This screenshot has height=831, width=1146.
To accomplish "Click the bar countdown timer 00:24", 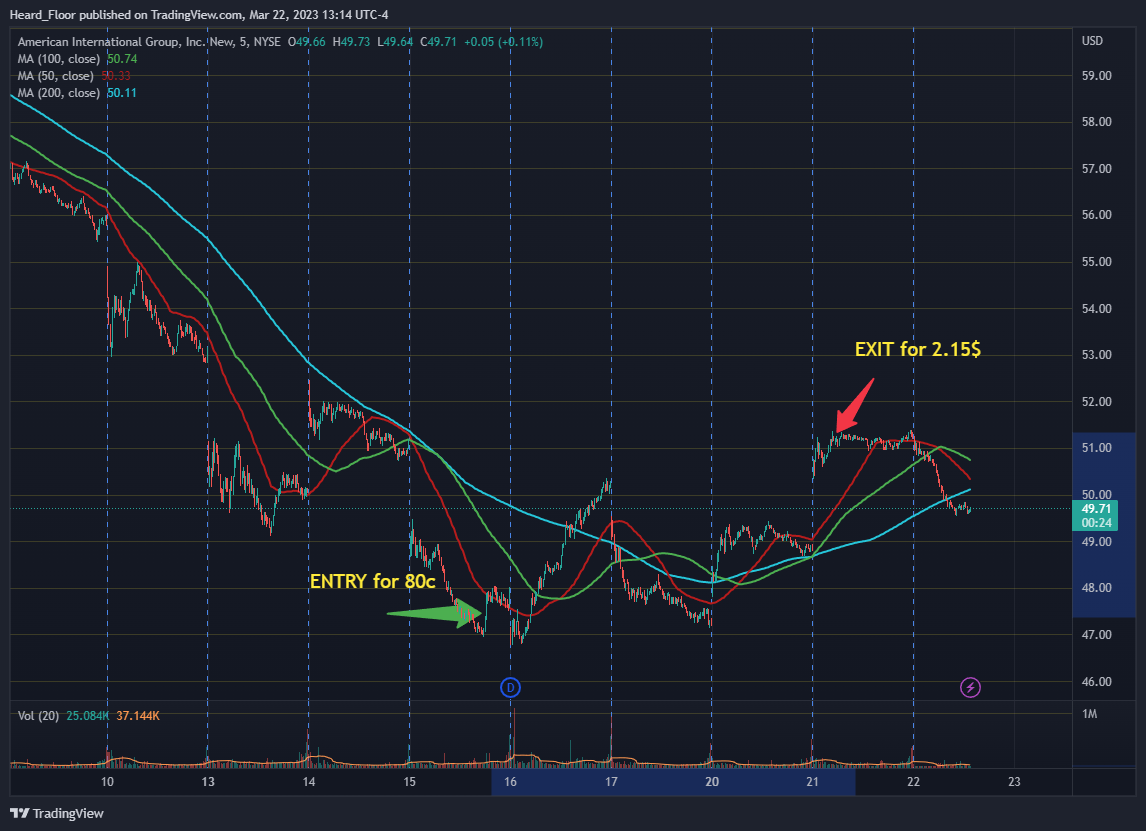I will coord(1096,523).
